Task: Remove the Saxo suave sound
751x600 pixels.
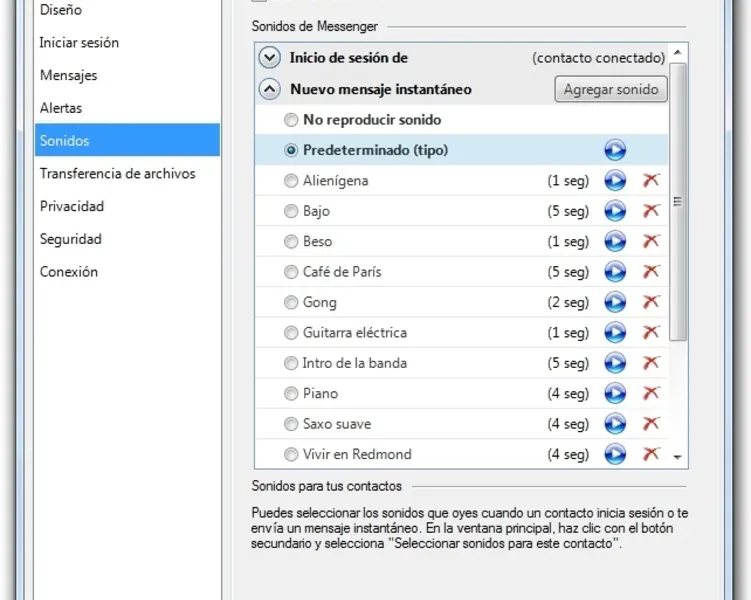Action: (651, 424)
